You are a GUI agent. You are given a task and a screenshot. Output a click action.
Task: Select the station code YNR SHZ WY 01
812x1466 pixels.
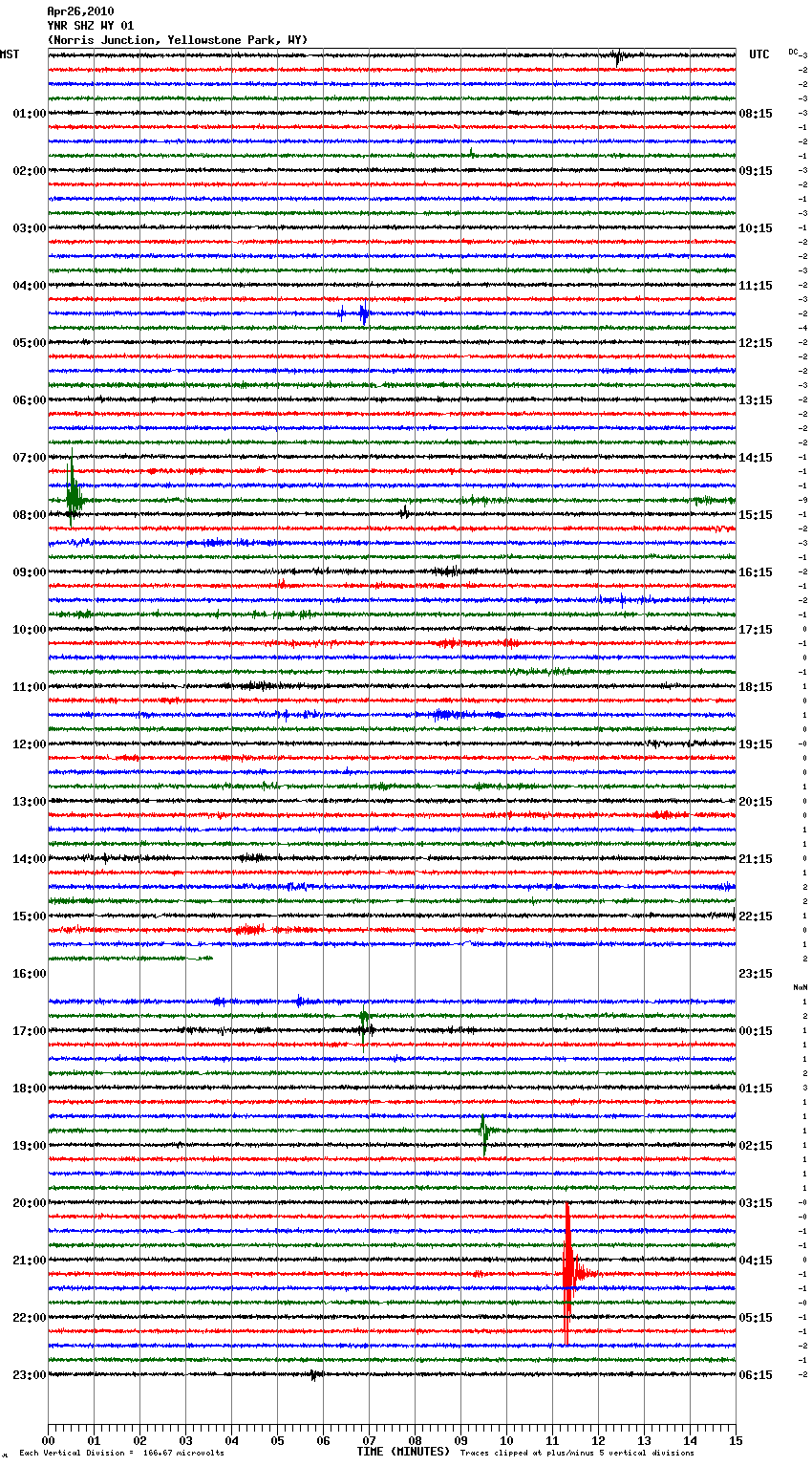pos(90,26)
